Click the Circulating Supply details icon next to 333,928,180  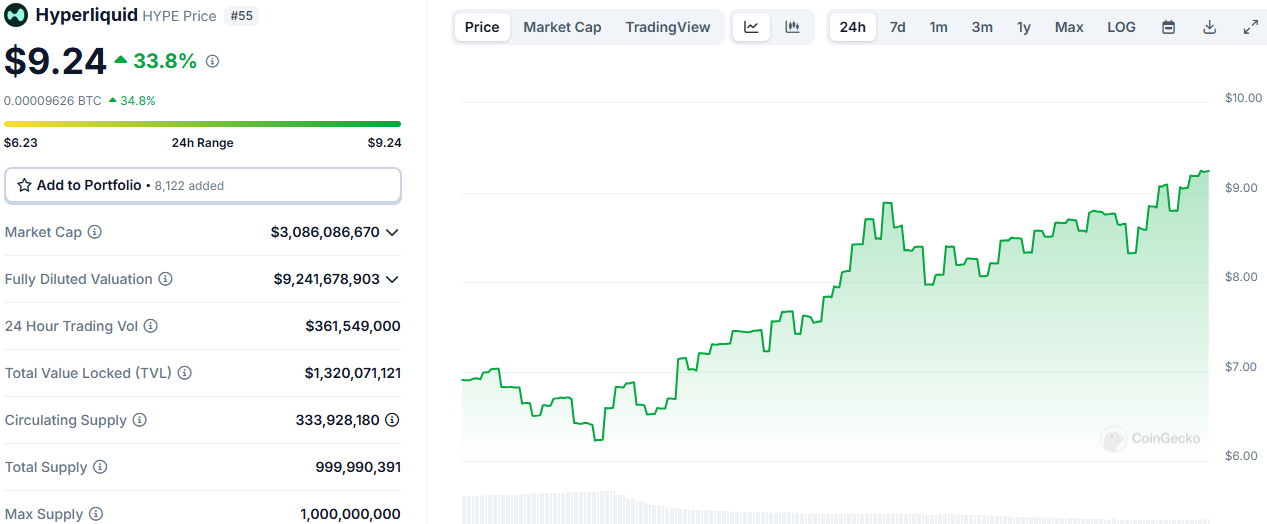coord(392,420)
